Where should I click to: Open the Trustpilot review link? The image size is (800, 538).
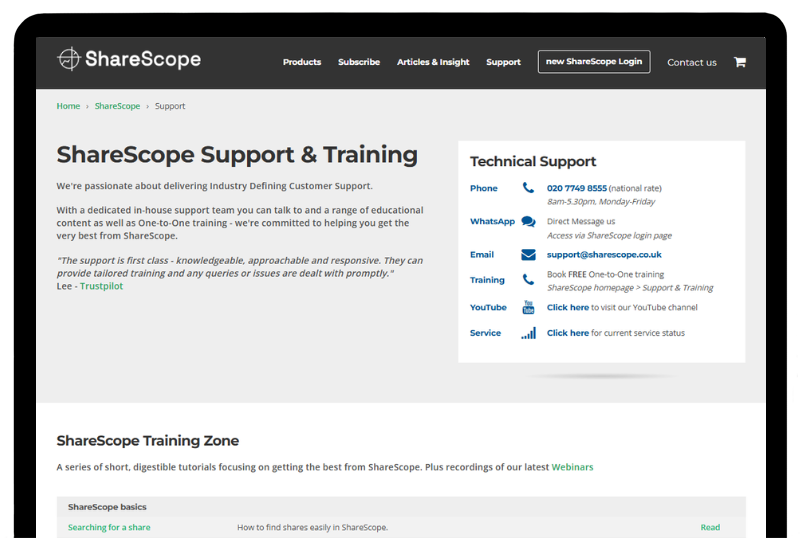click(x=101, y=286)
